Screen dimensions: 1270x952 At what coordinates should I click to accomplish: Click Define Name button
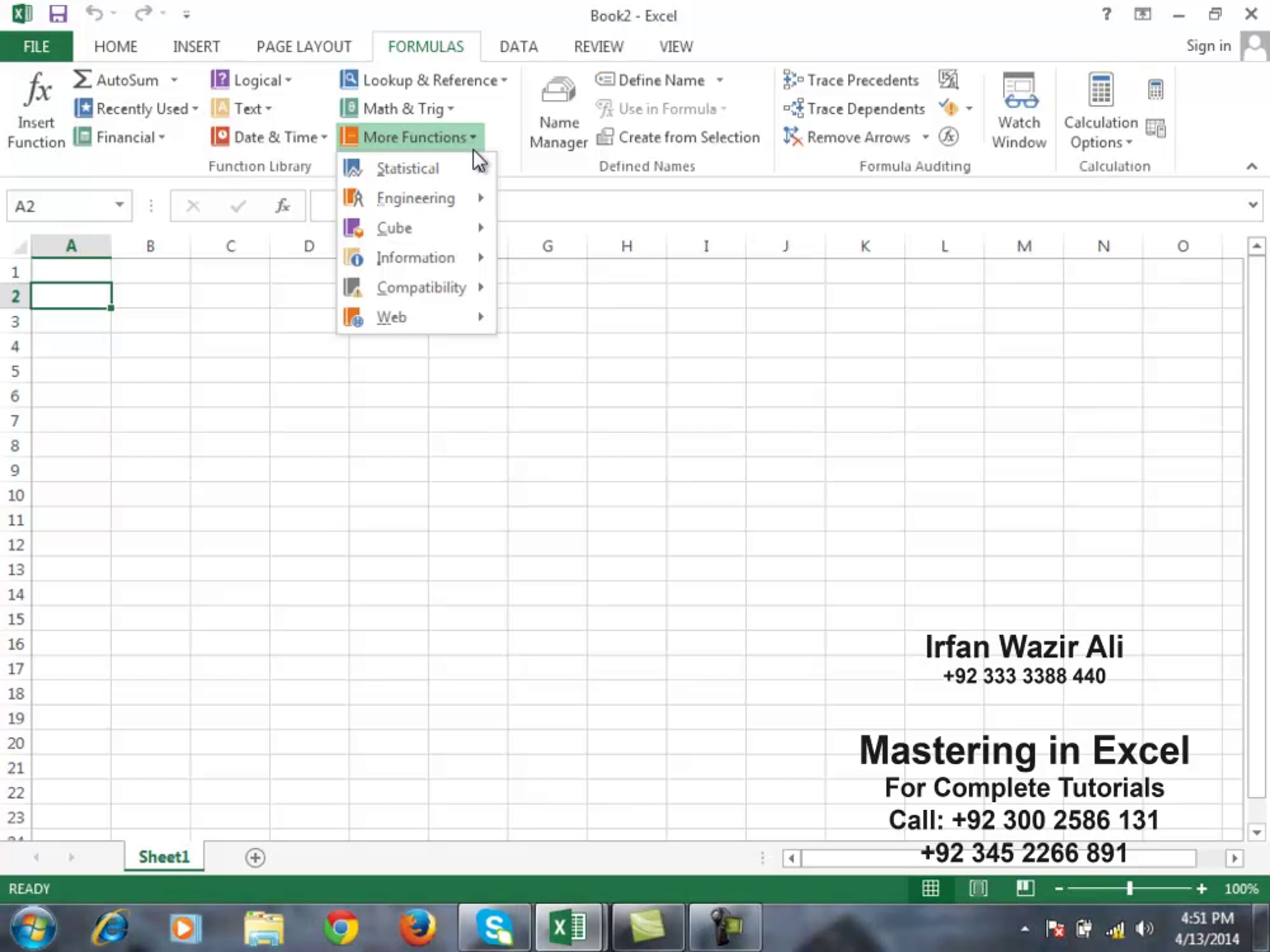650,80
